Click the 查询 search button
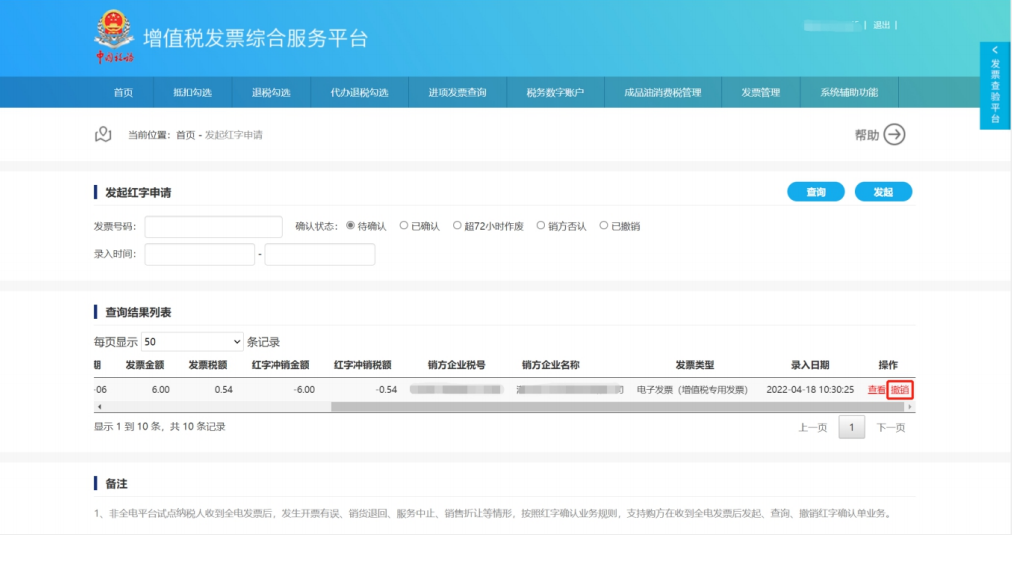The width and height of the screenshot is (1016, 581). click(x=816, y=192)
